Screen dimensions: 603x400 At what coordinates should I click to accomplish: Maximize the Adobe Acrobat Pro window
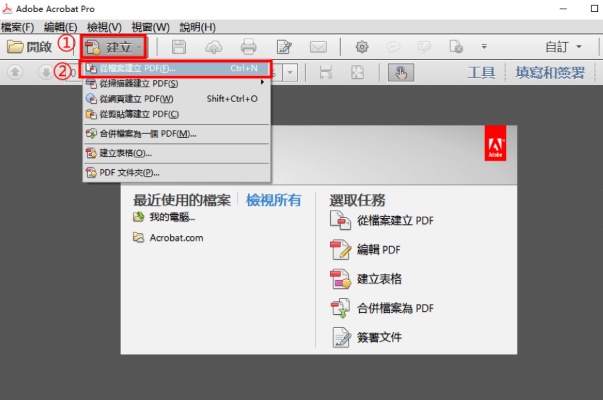point(594,8)
